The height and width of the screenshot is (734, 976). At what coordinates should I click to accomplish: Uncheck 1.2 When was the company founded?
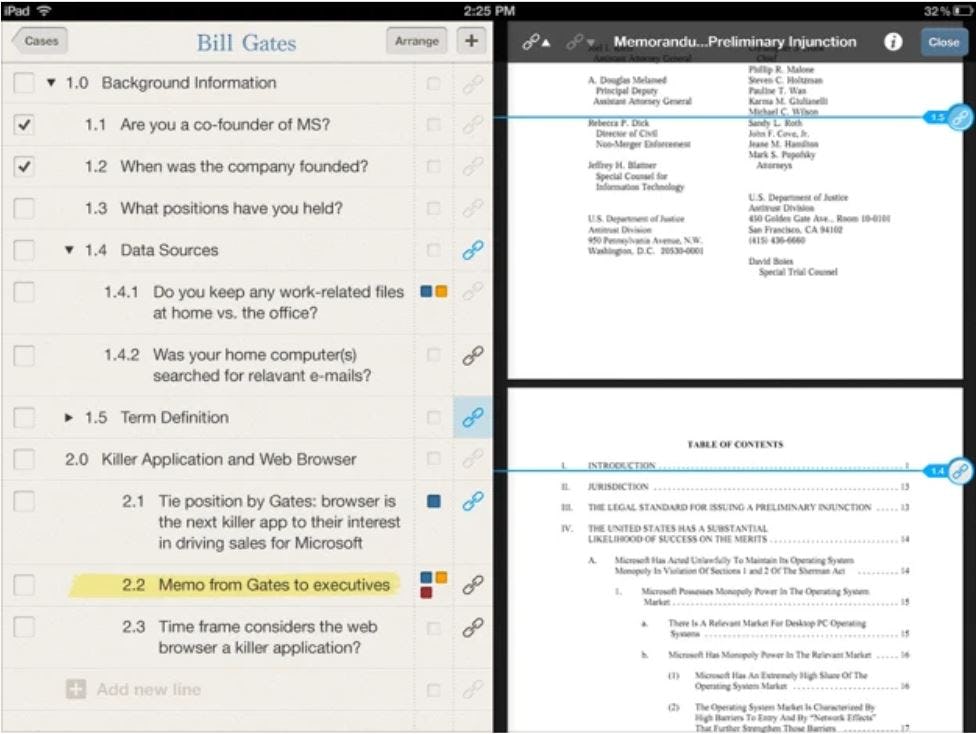coord(22,166)
